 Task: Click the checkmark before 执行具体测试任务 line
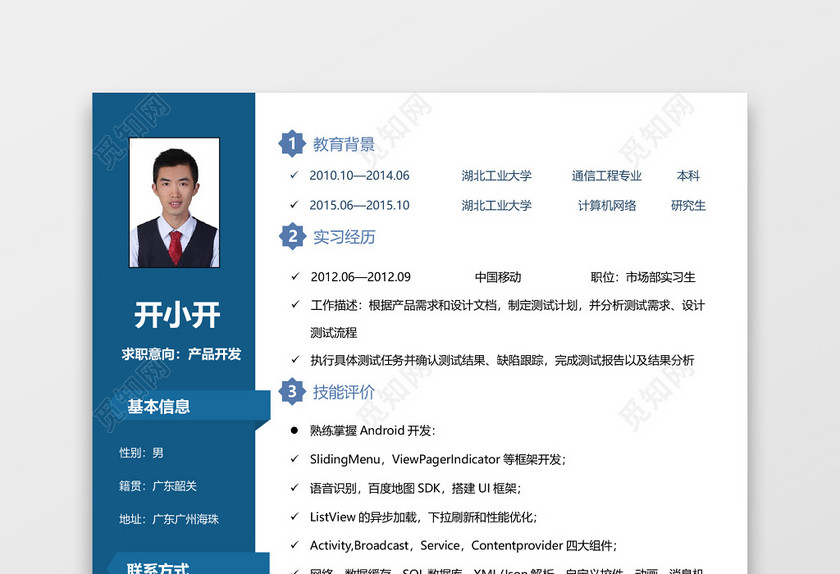295,360
